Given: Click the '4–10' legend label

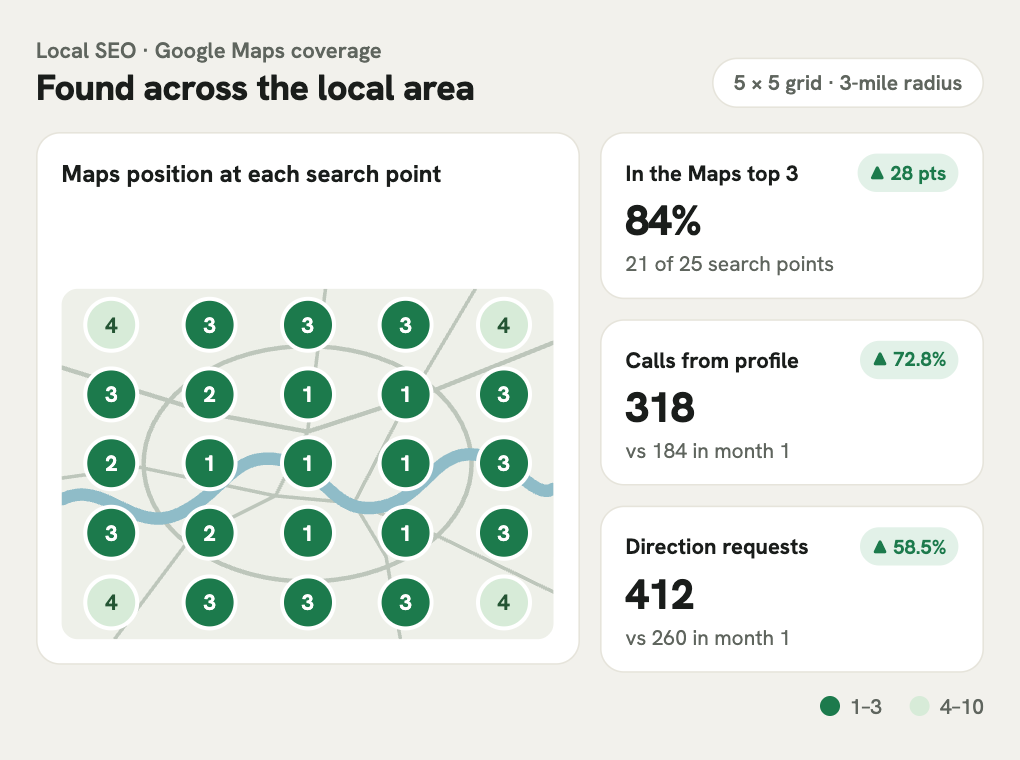Looking at the screenshot, I should click(x=961, y=707).
